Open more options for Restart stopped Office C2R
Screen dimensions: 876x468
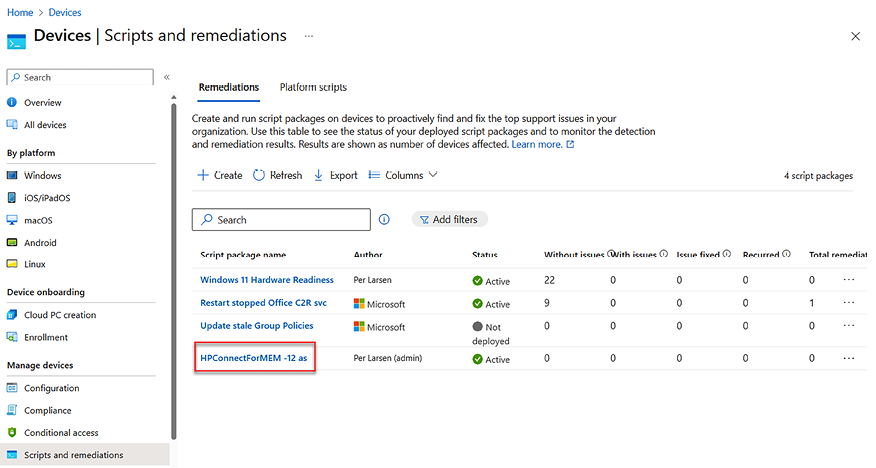click(x=849, y=303)
